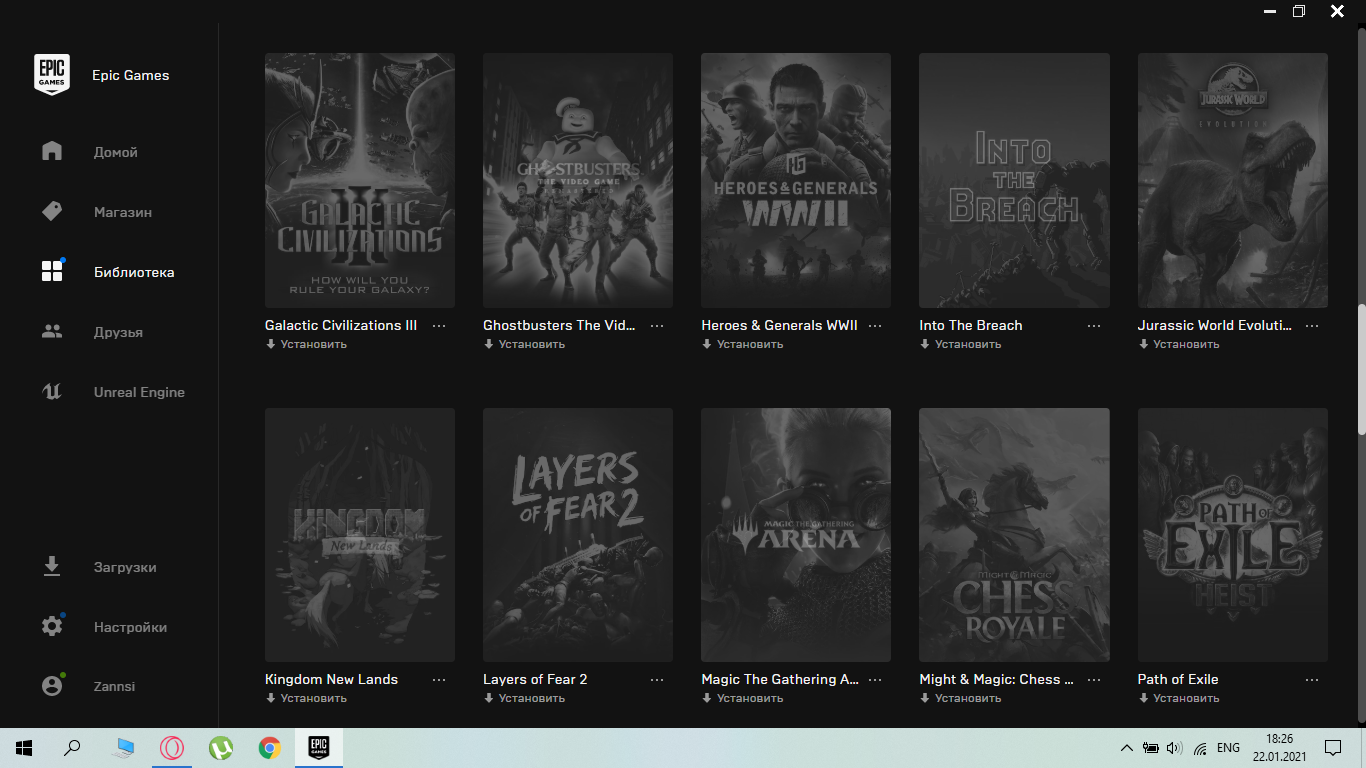
Task: Select Magic The Gathering Arena cover art
Action: pyautogui.click(x=796, y=534)
